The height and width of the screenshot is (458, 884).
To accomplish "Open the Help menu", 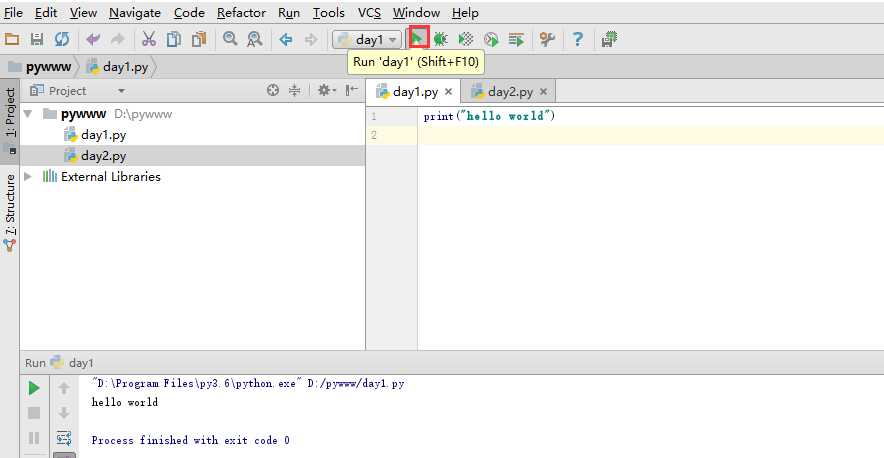I will coord(465,12).
